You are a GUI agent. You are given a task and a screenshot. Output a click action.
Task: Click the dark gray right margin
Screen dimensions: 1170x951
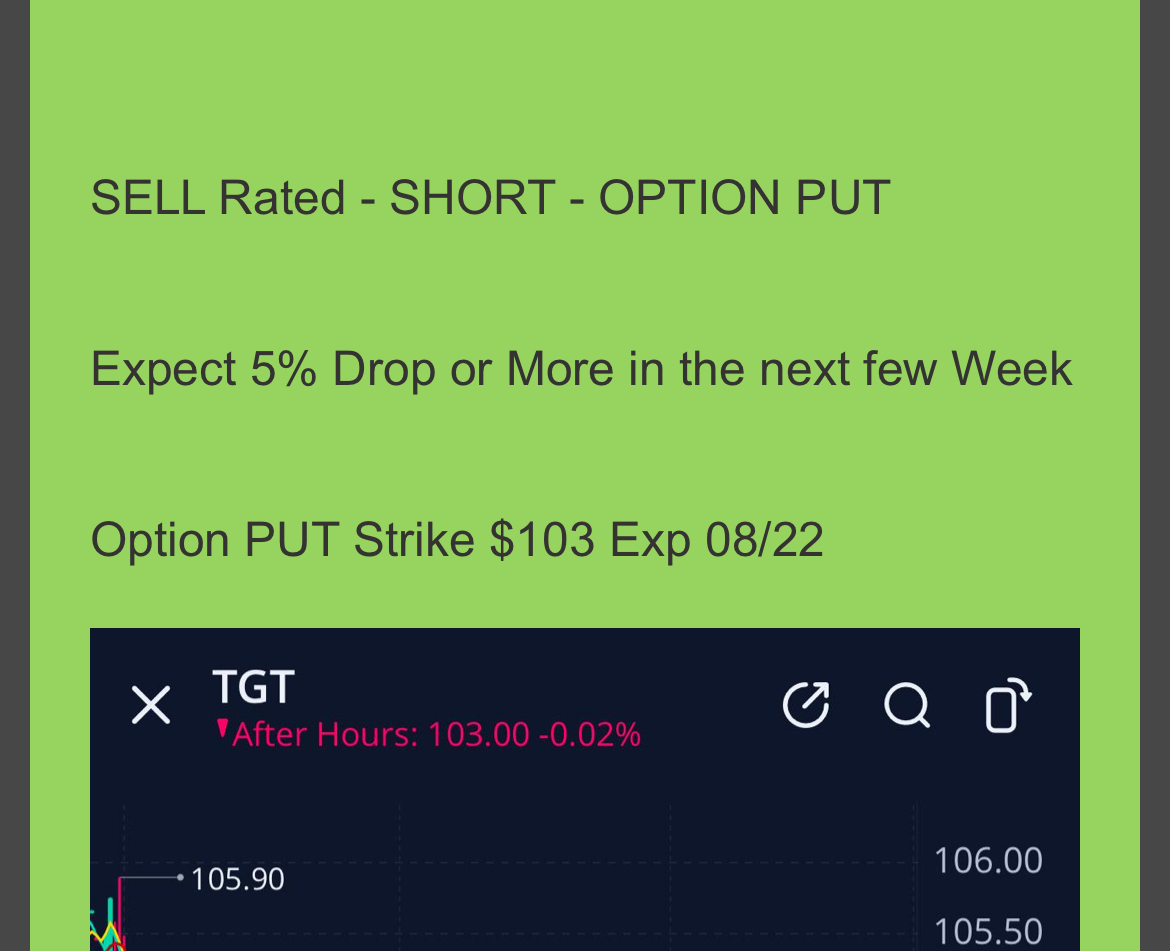tap(1155, 475)
